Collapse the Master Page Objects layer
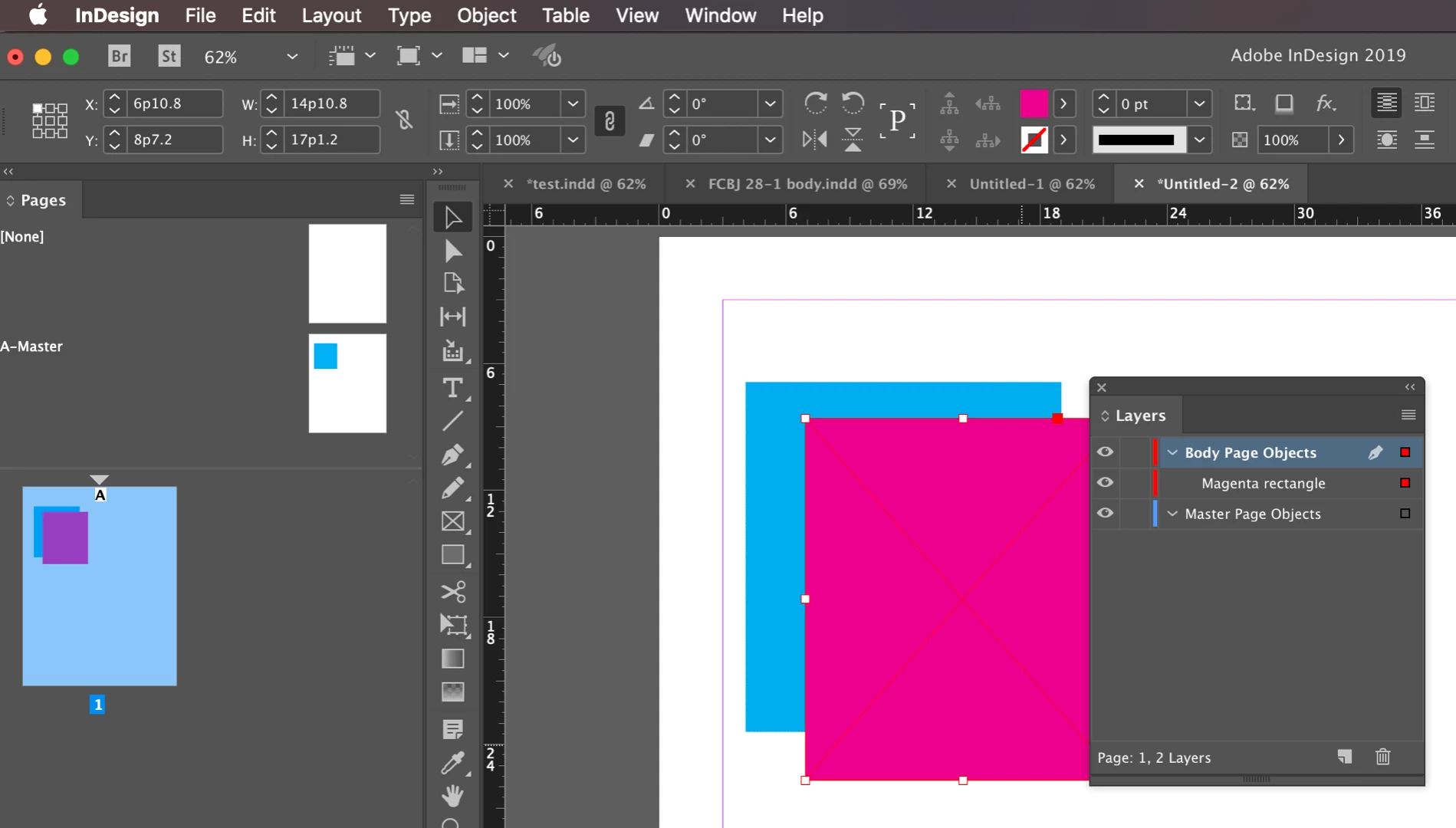 [1172, 514]
